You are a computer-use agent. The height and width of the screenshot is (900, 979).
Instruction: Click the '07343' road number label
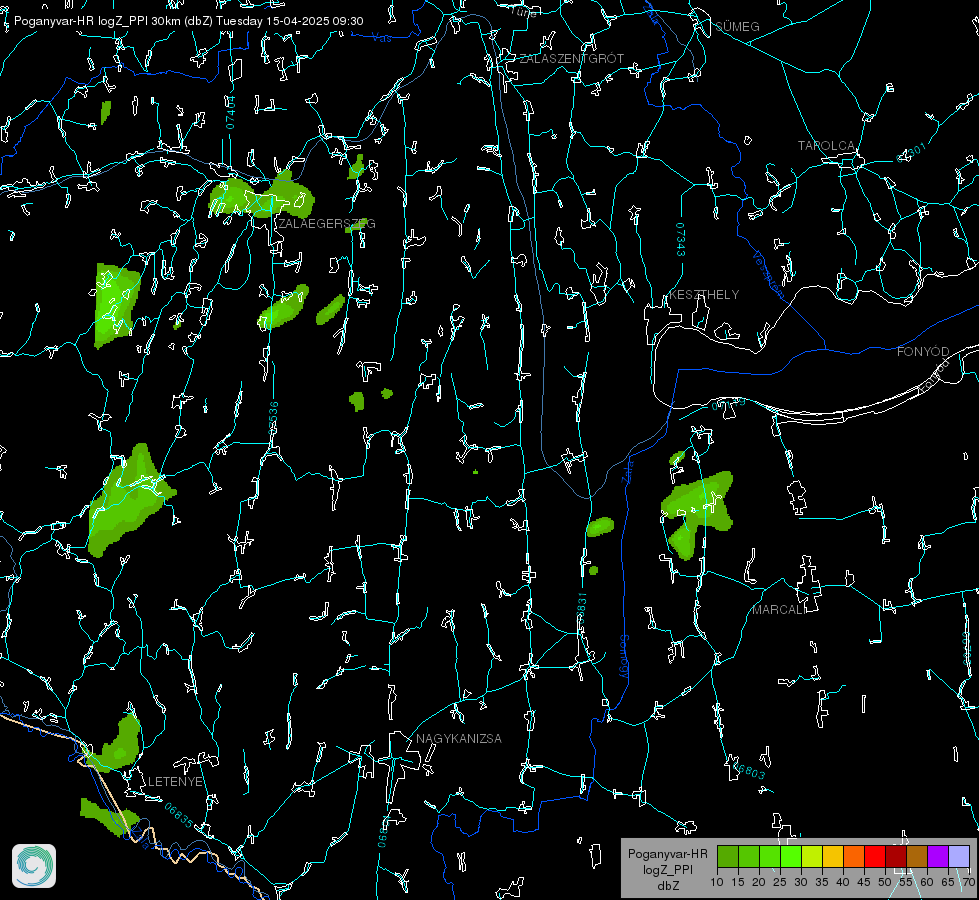tap(681, 240)
